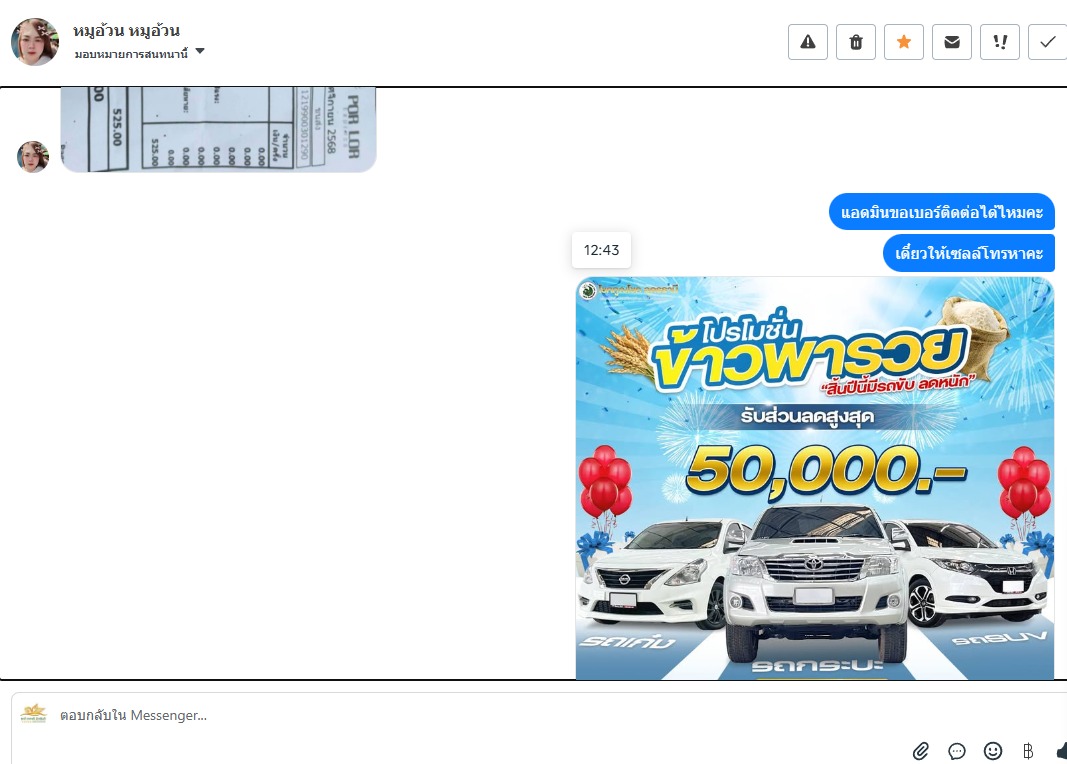
Task: Click the exclamation priority icon
Action: (x=1000, y=42)
